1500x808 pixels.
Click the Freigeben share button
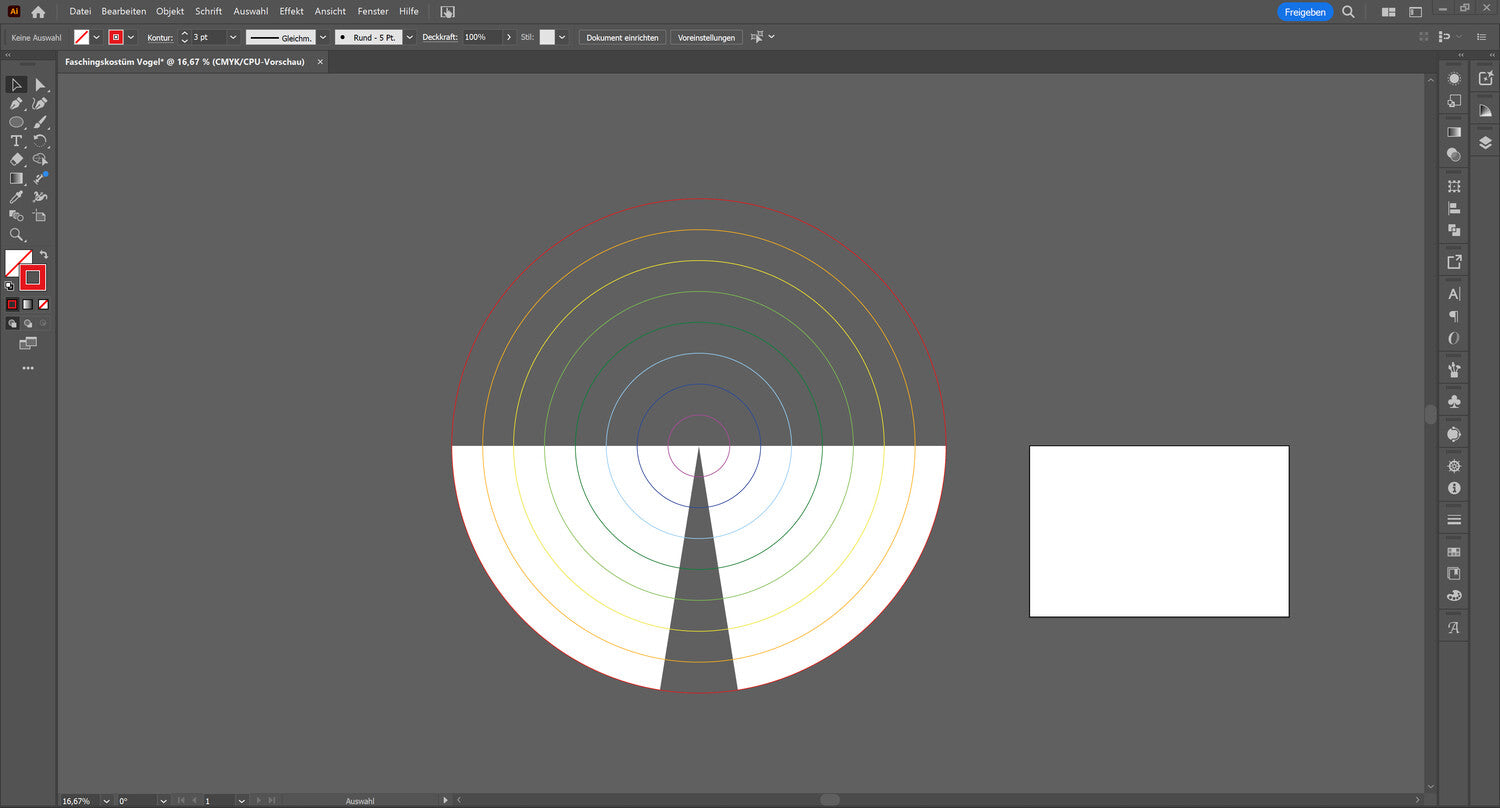pyautogui.click(x=1305, y=12)
